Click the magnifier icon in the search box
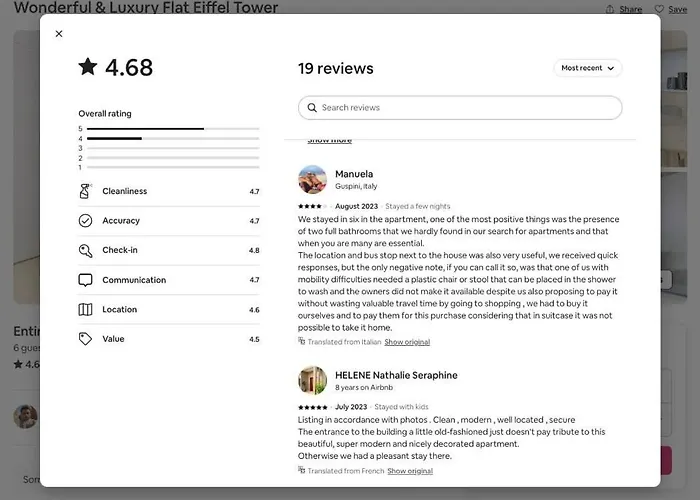 pos(312,108)
